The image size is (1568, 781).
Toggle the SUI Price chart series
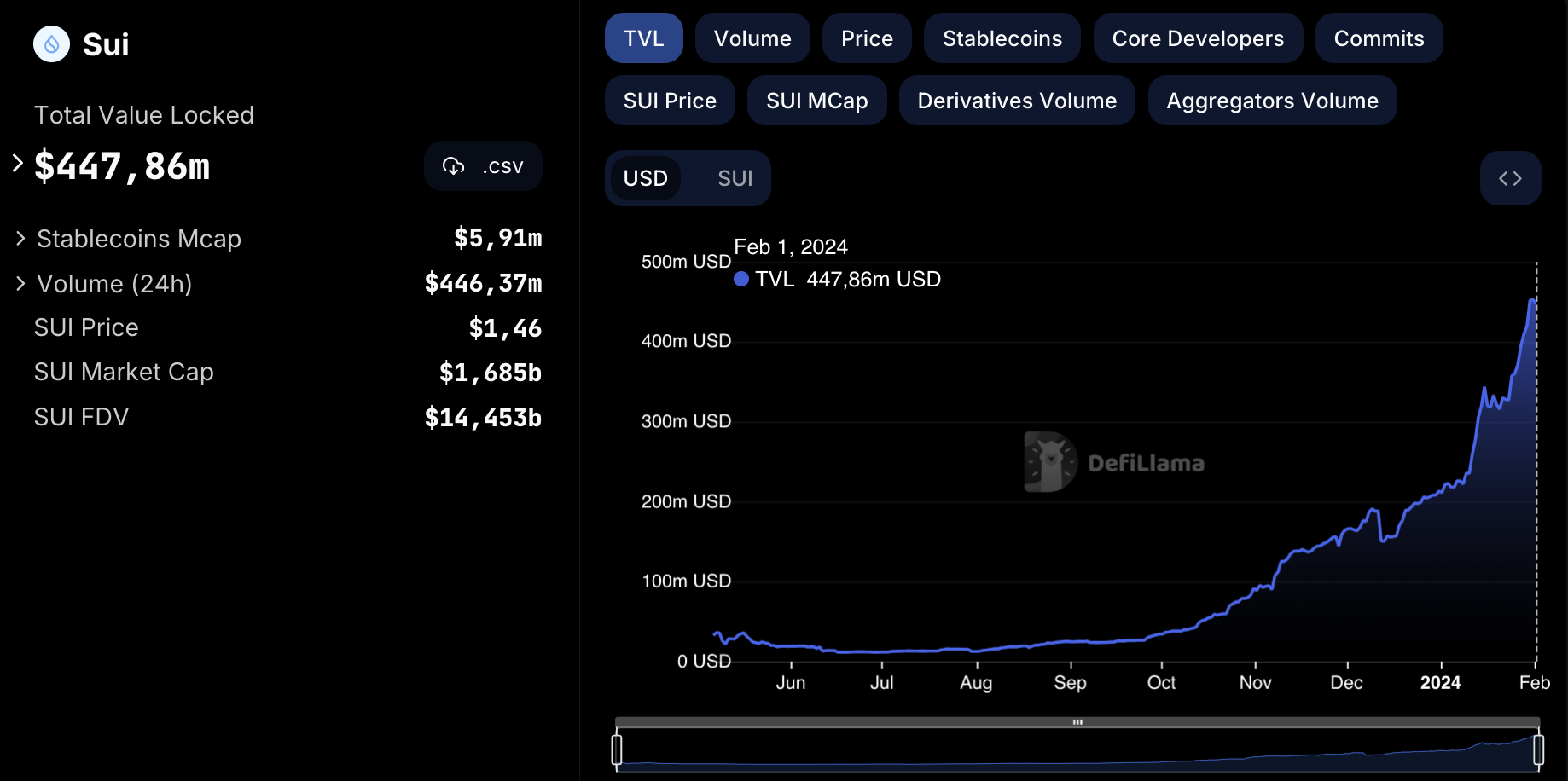tap(670, 101)
